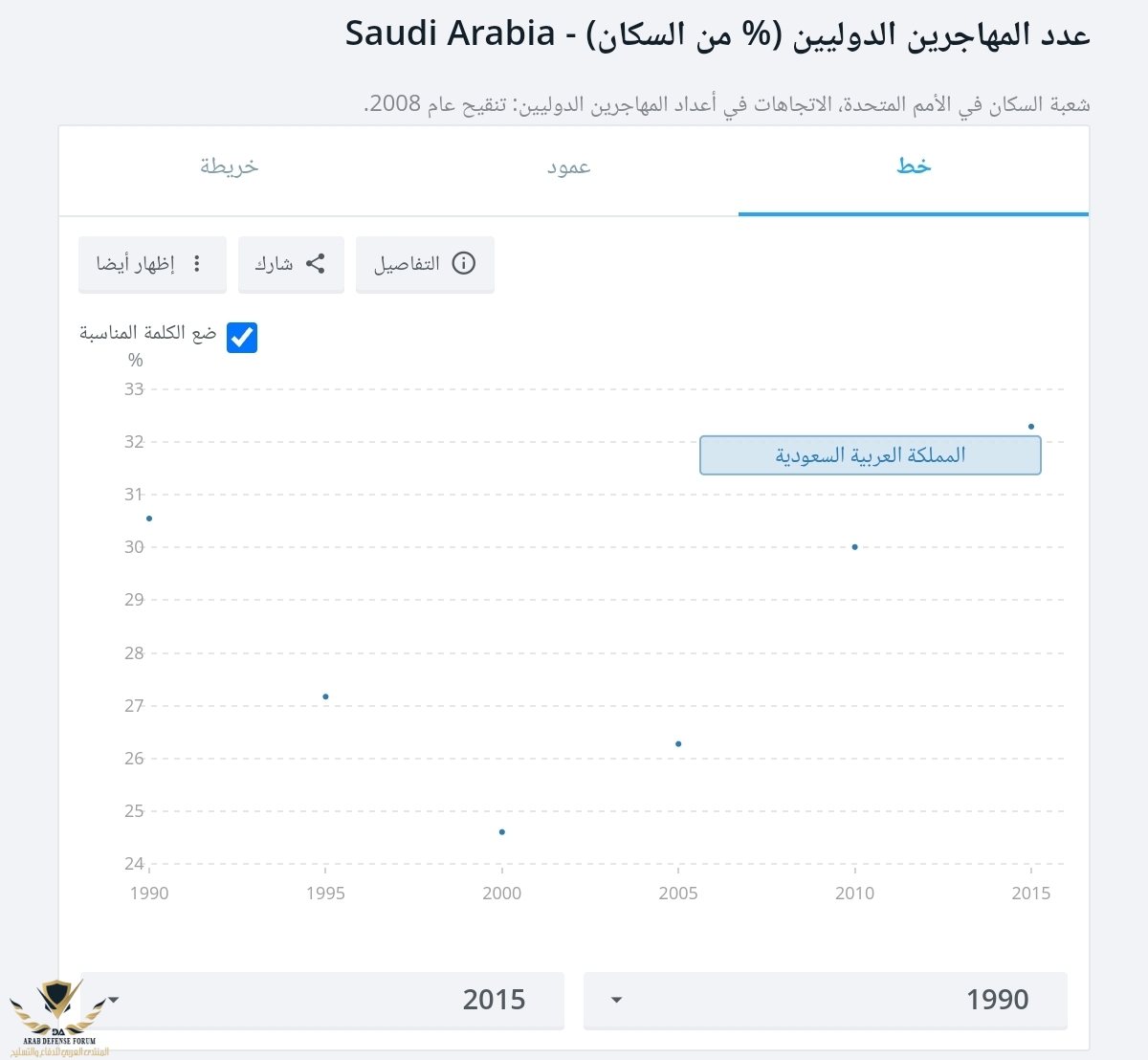
Task: Click the 2000 data point on chart
Action: (x=502, y=832)
